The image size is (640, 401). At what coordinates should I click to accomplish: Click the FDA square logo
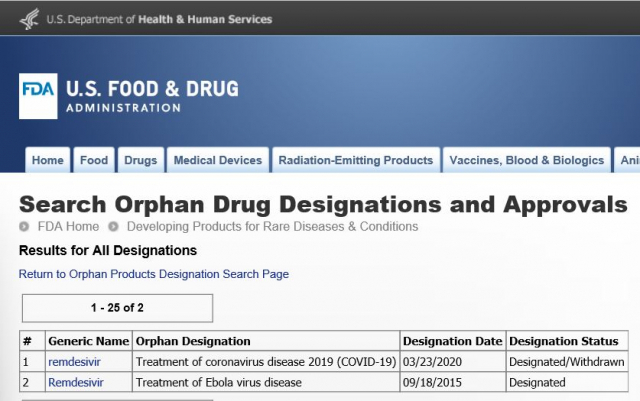pyautogui.click(x=38, y=96)
